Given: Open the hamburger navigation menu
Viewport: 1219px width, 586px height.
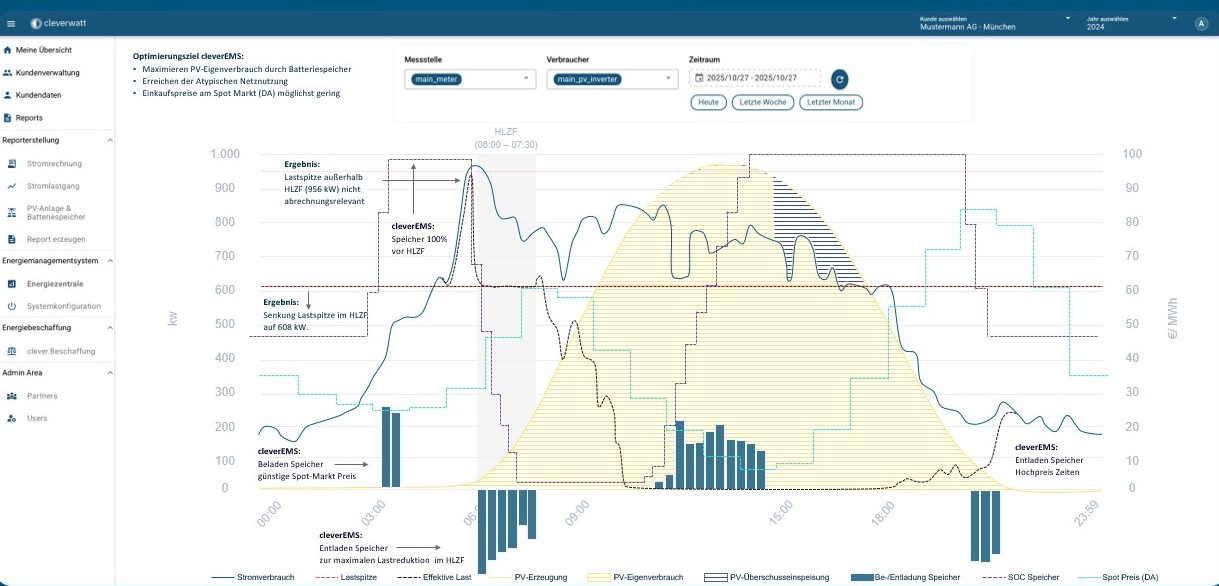Looking at the screenshot, I should pyautogui.click(x=11, y=22).
